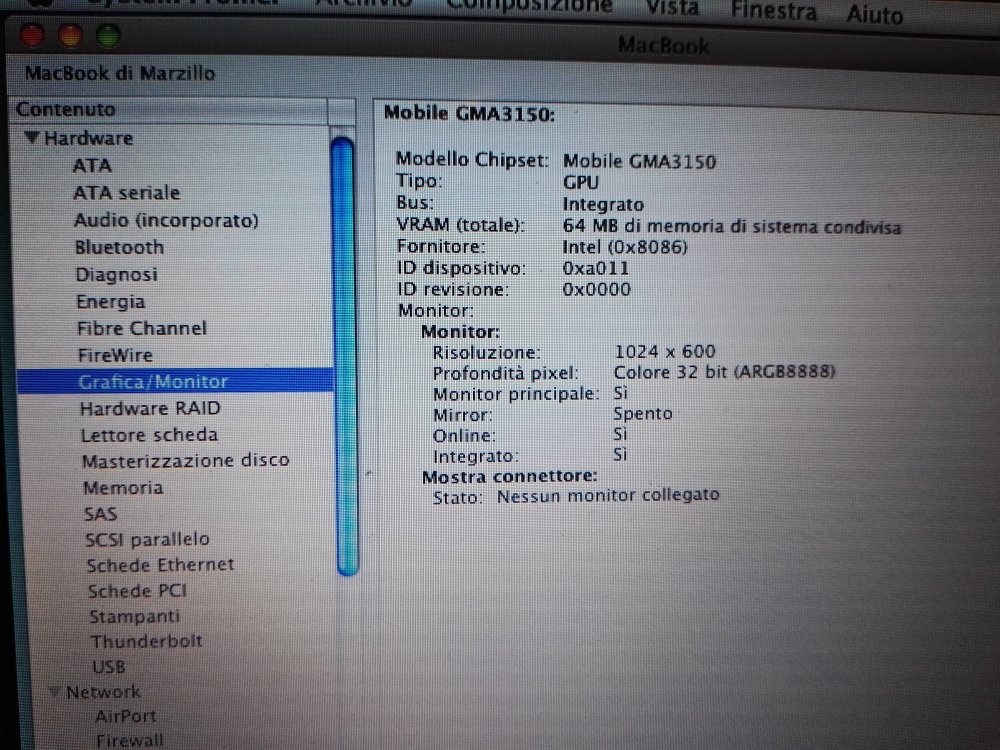Select SAS entry
Screen dimensions: 1000x750
point(101,514)
